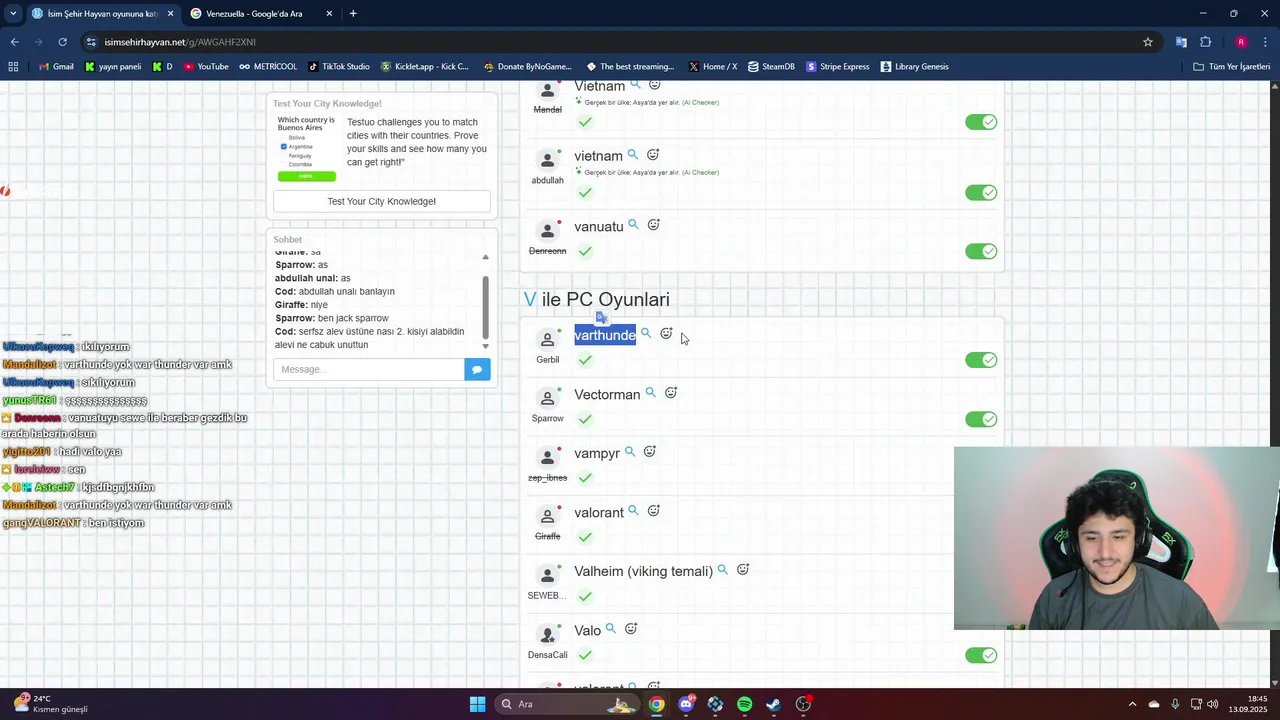Toggle approval switch for Mandal's Vietnam answer
Image resolution: width=1280 pixels, height=720 pixels.
coord(981,122)
